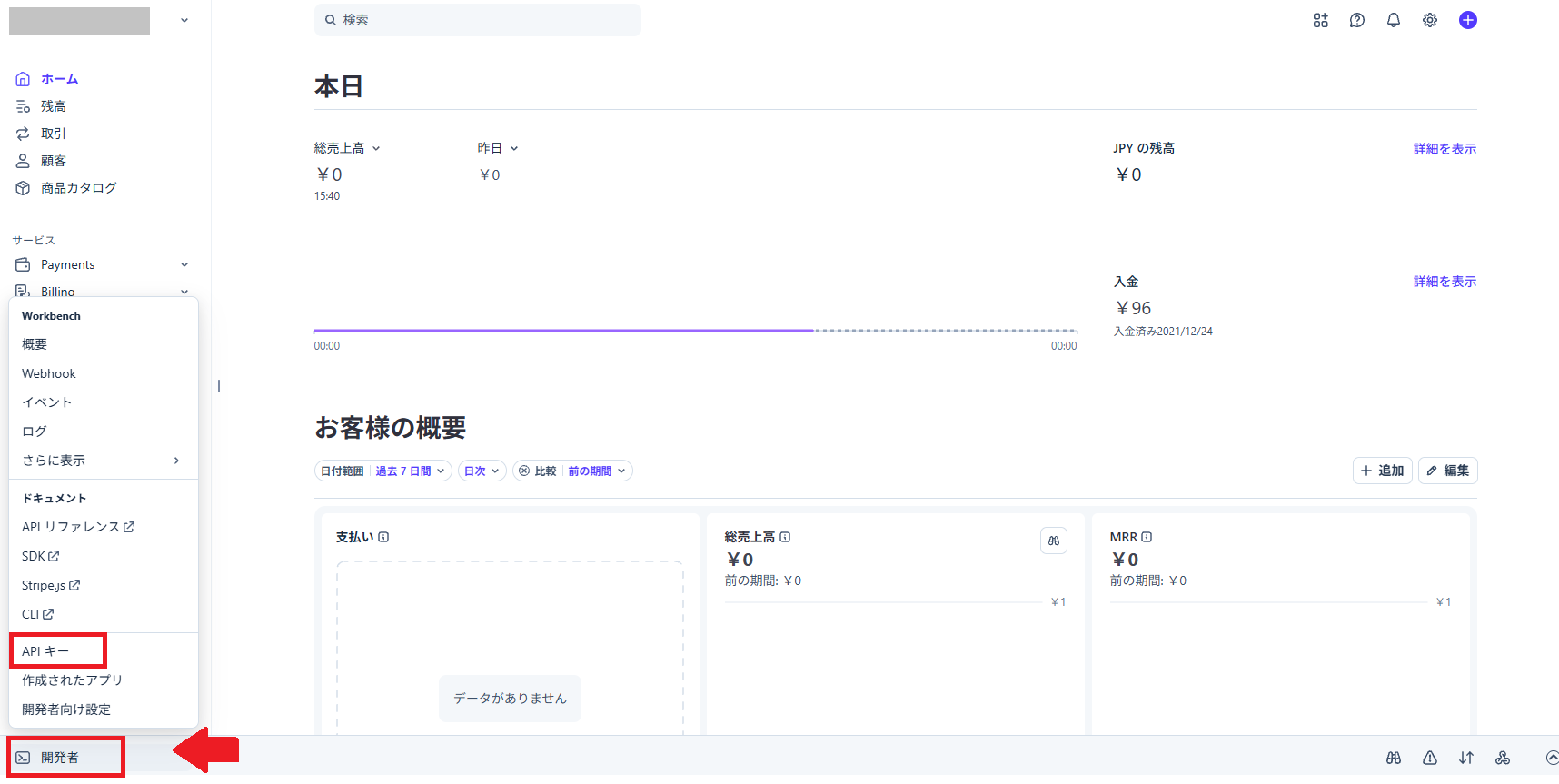Screen dimensions: 1559x784
Task: Expand さらに表示 submenu arrow
Action: pos(176,461)
